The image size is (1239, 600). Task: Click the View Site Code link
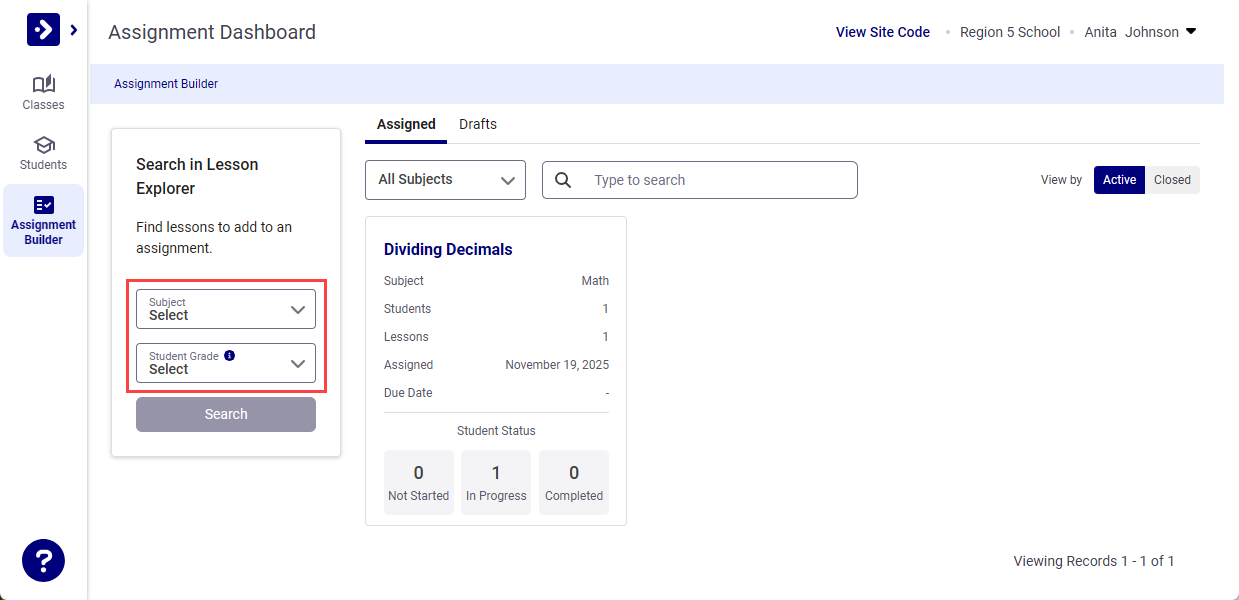[882, 31]
